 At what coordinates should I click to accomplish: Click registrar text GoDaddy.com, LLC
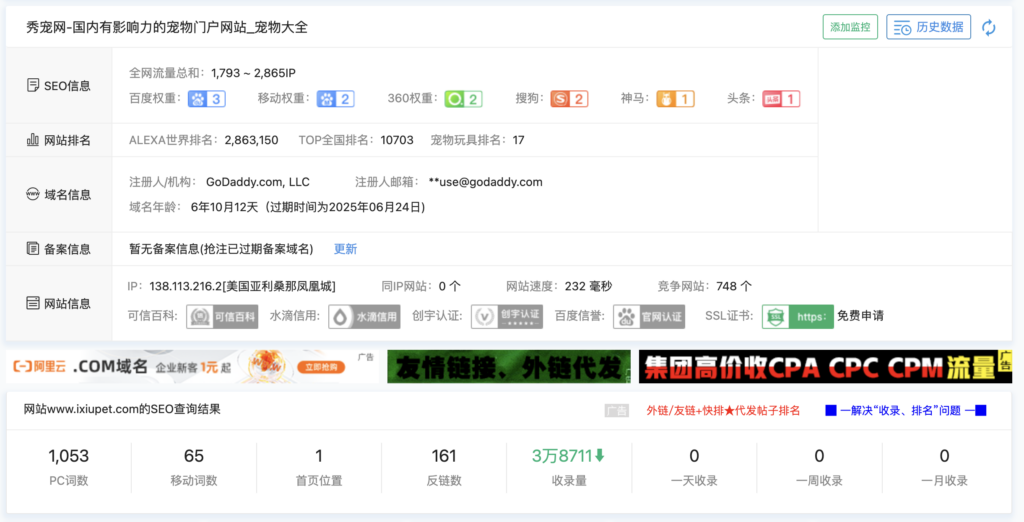point(258,182)
